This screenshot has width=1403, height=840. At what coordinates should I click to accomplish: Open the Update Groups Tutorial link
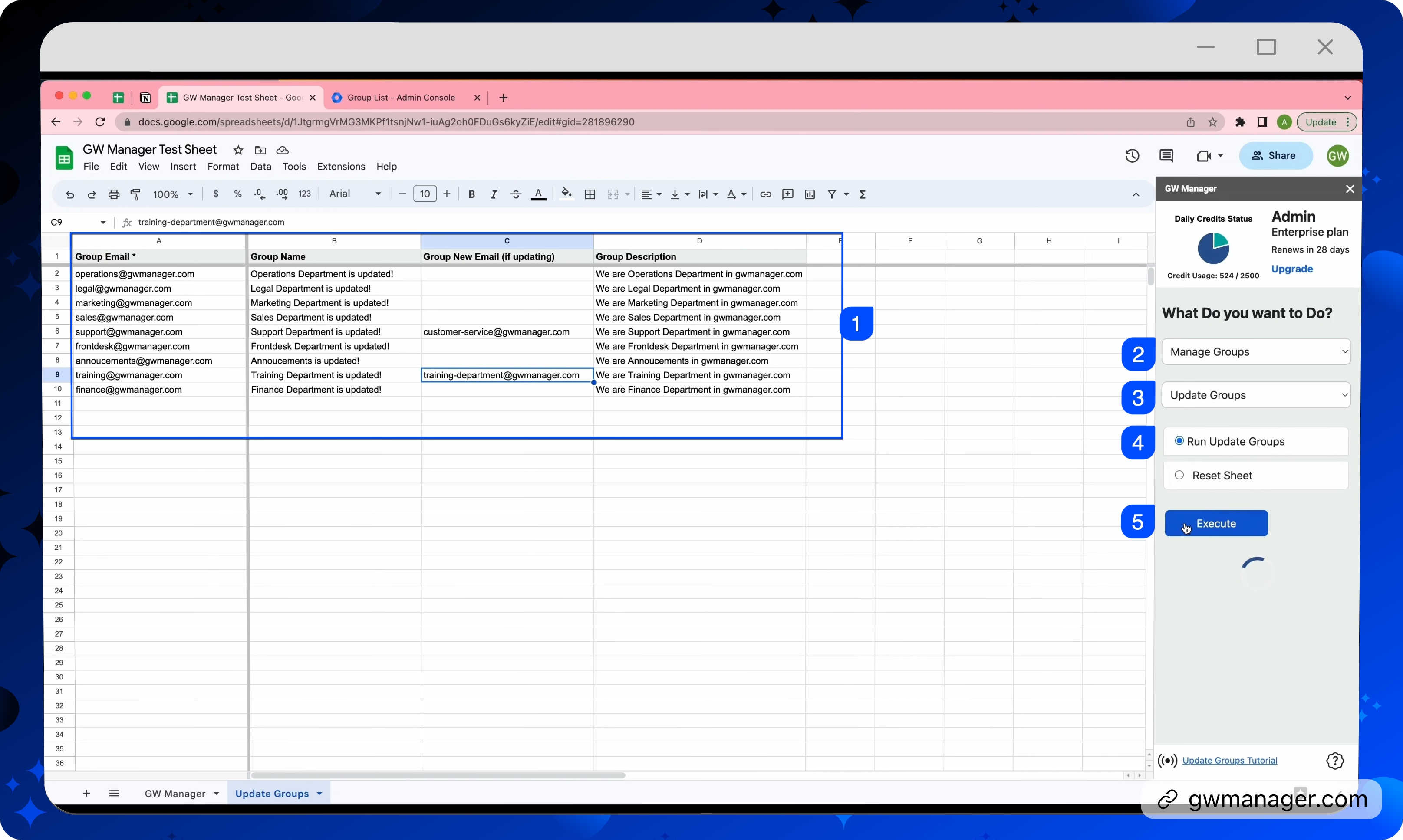1230,760
